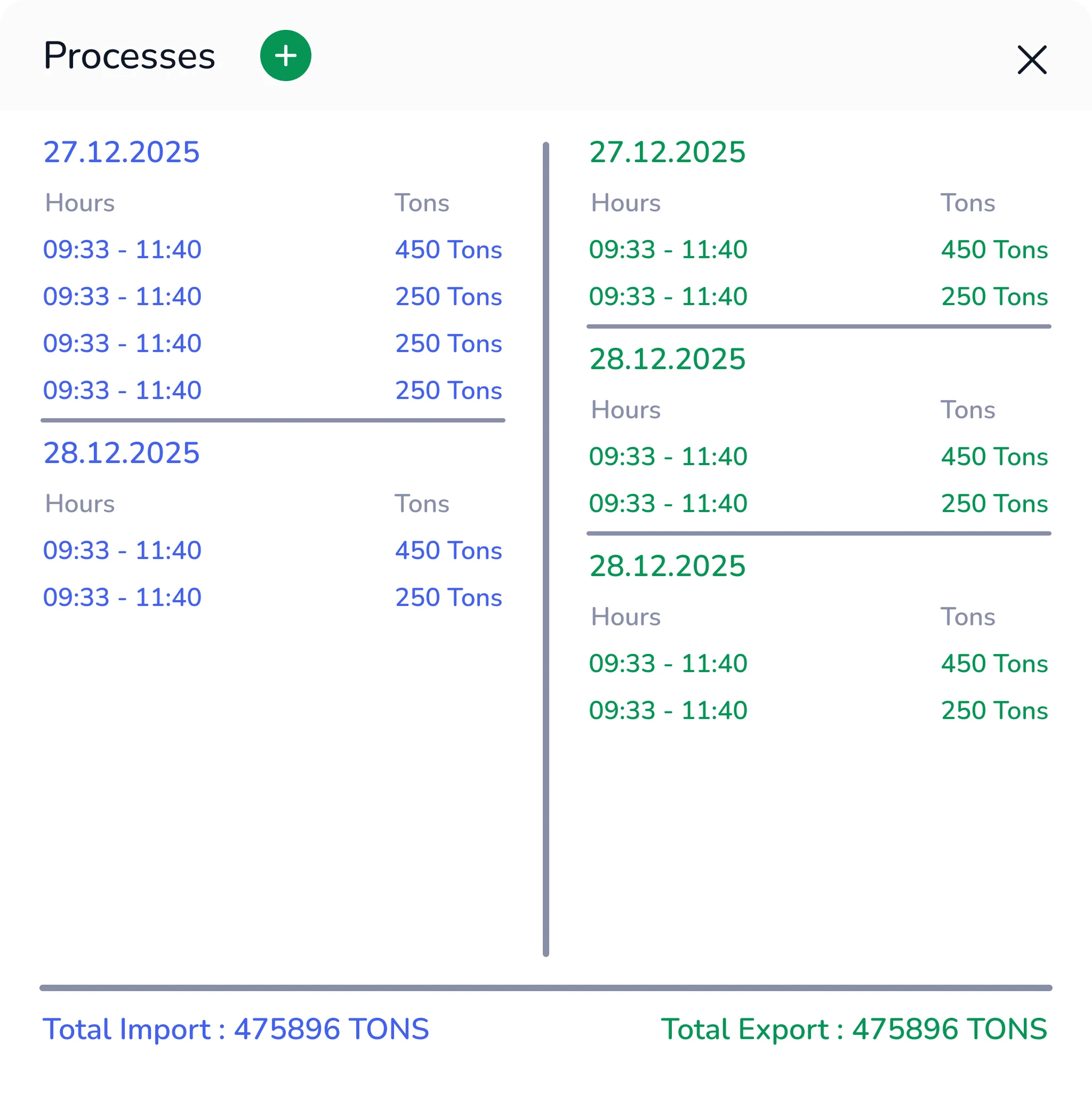Click Total Import 475896 TONS text
Viewport: 1092px width, 1101px height.
(236, 1029)
